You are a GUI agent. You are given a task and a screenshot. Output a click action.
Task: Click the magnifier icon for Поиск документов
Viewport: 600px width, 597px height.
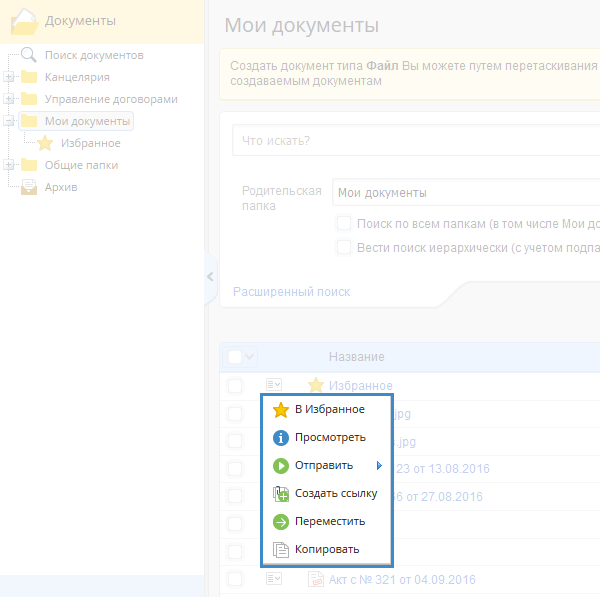(29, 55)
